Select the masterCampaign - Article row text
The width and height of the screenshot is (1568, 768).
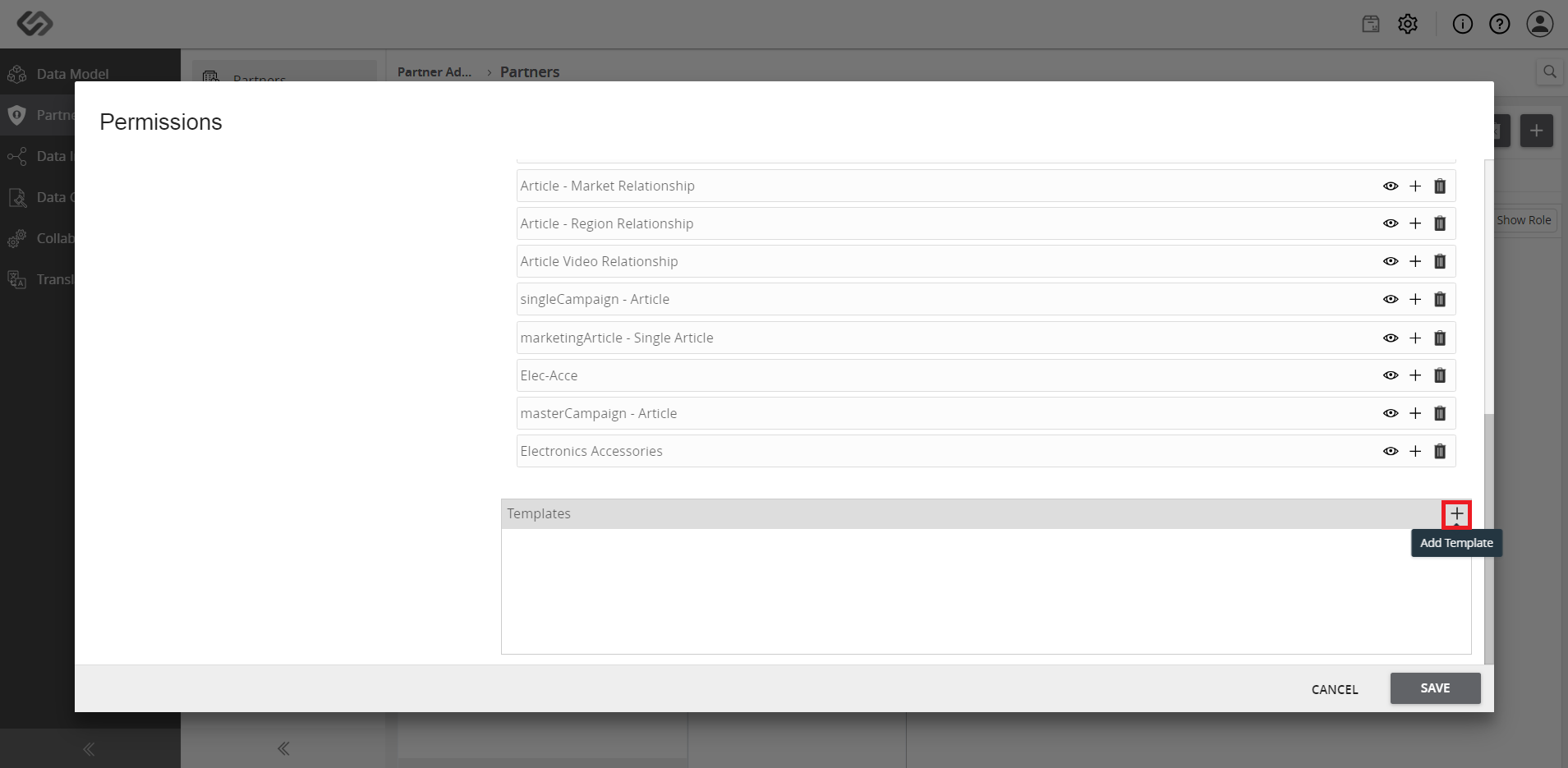coord(599,414)
